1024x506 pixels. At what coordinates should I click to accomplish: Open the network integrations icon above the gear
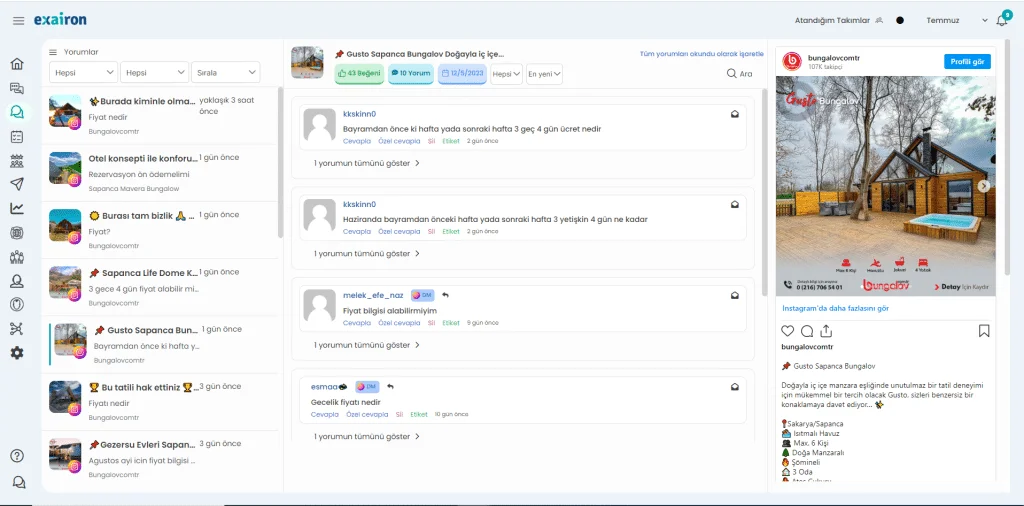tap(17, 328)
